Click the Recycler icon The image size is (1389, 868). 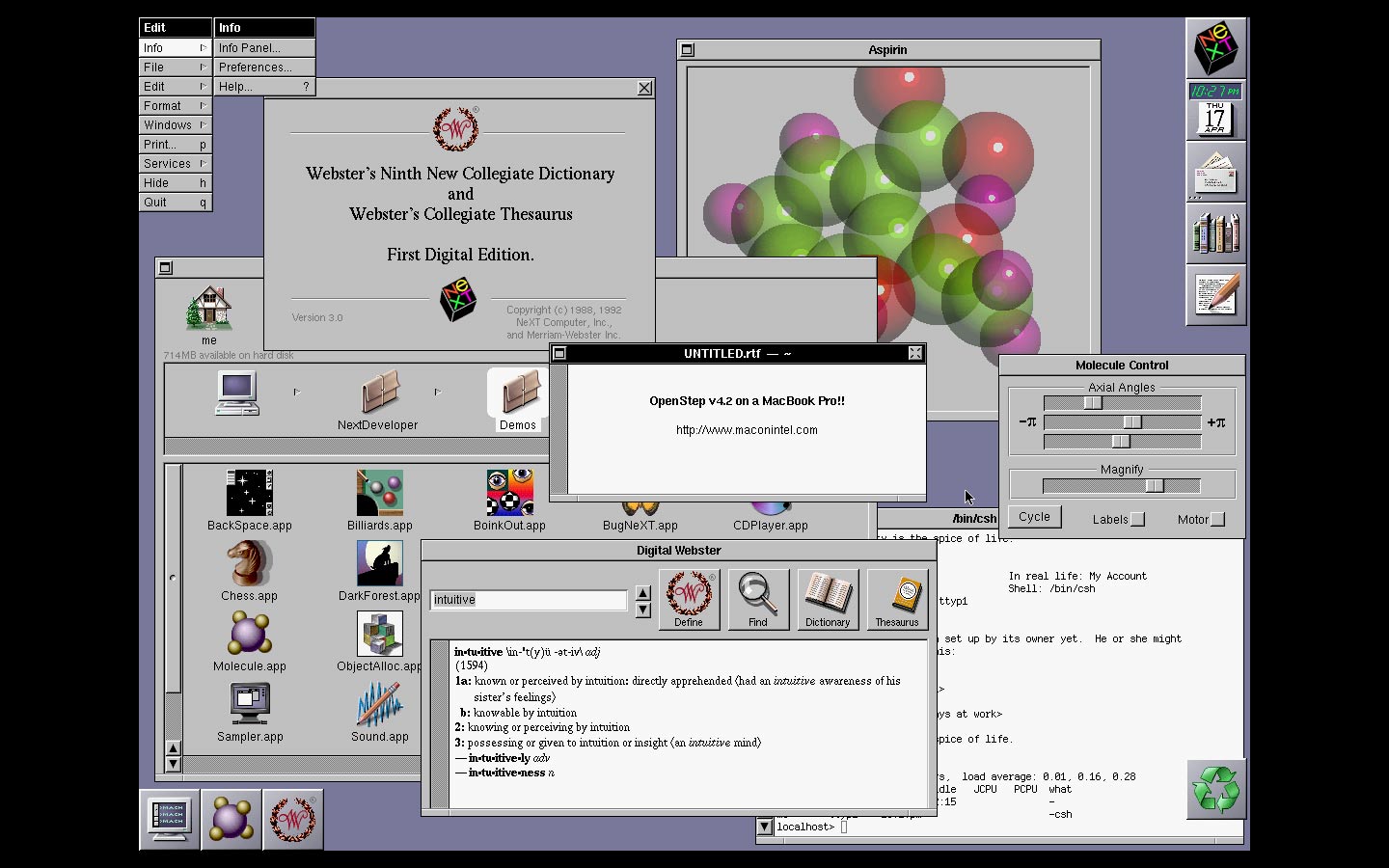[x=1216, y=789]
